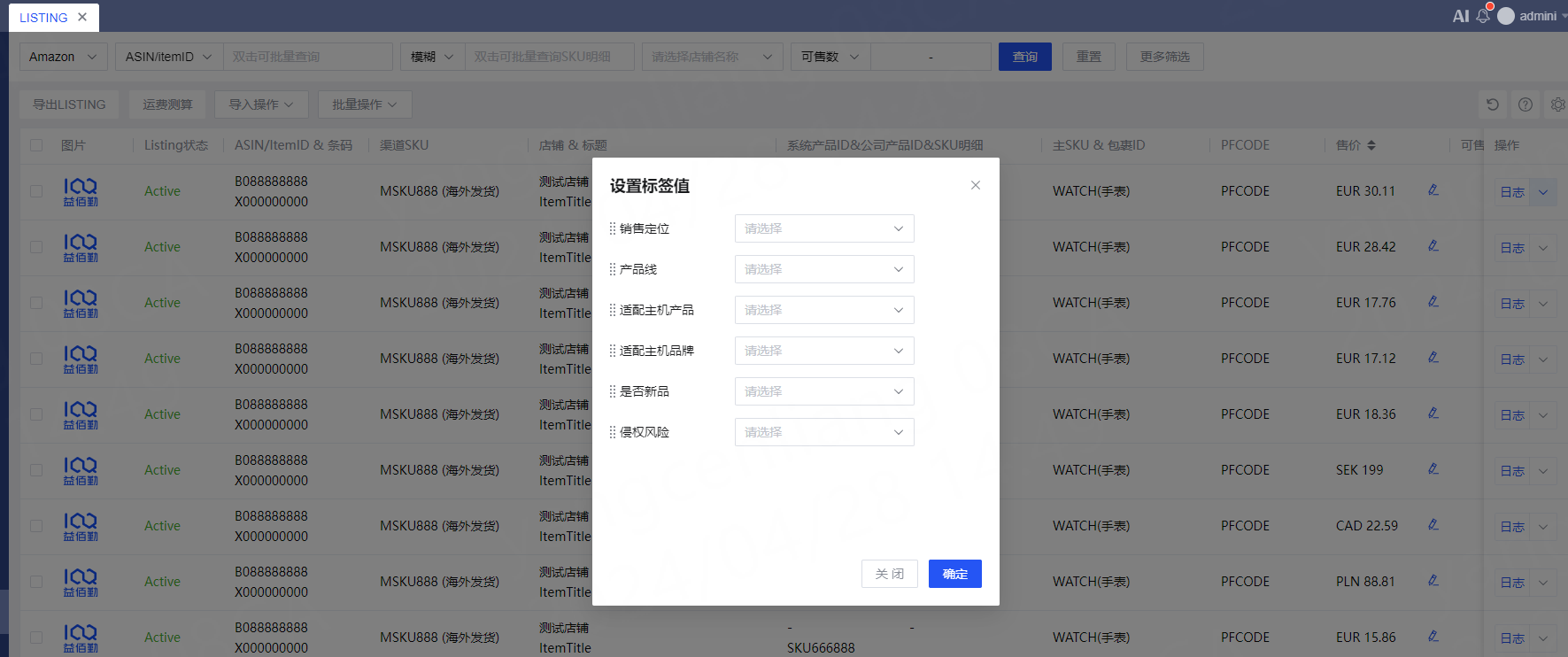Open 日志 link in EUR 30.11 row
The height and width of the screenshot is (657, 1568).
(x=1511, y=192)
